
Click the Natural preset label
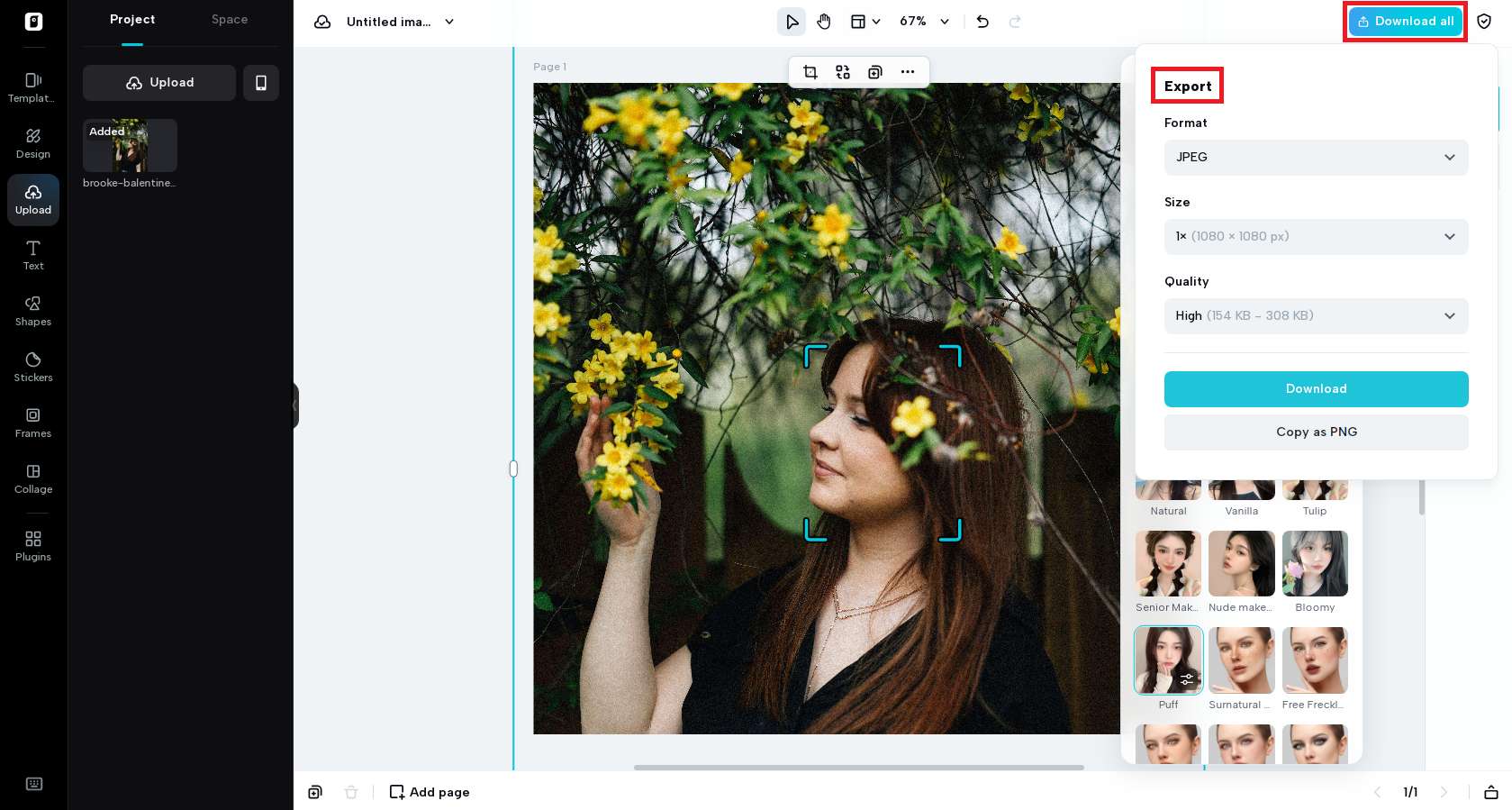pos(1168,511)
